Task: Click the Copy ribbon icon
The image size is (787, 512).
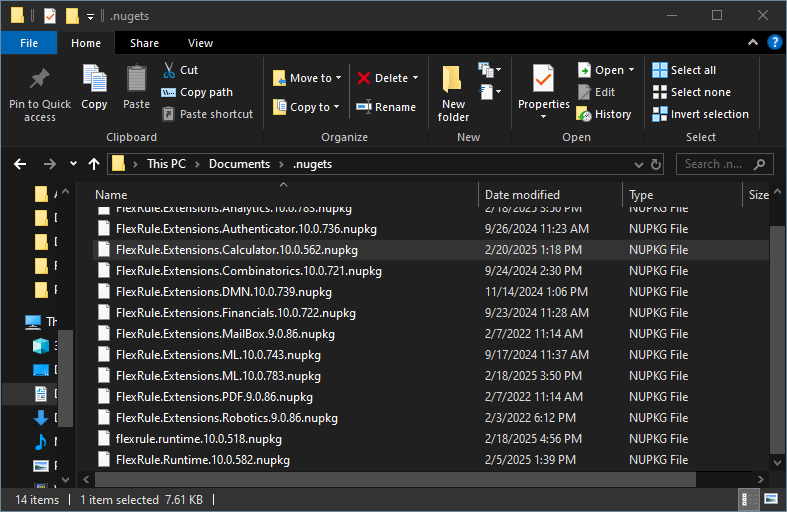Action: [94, 79]
